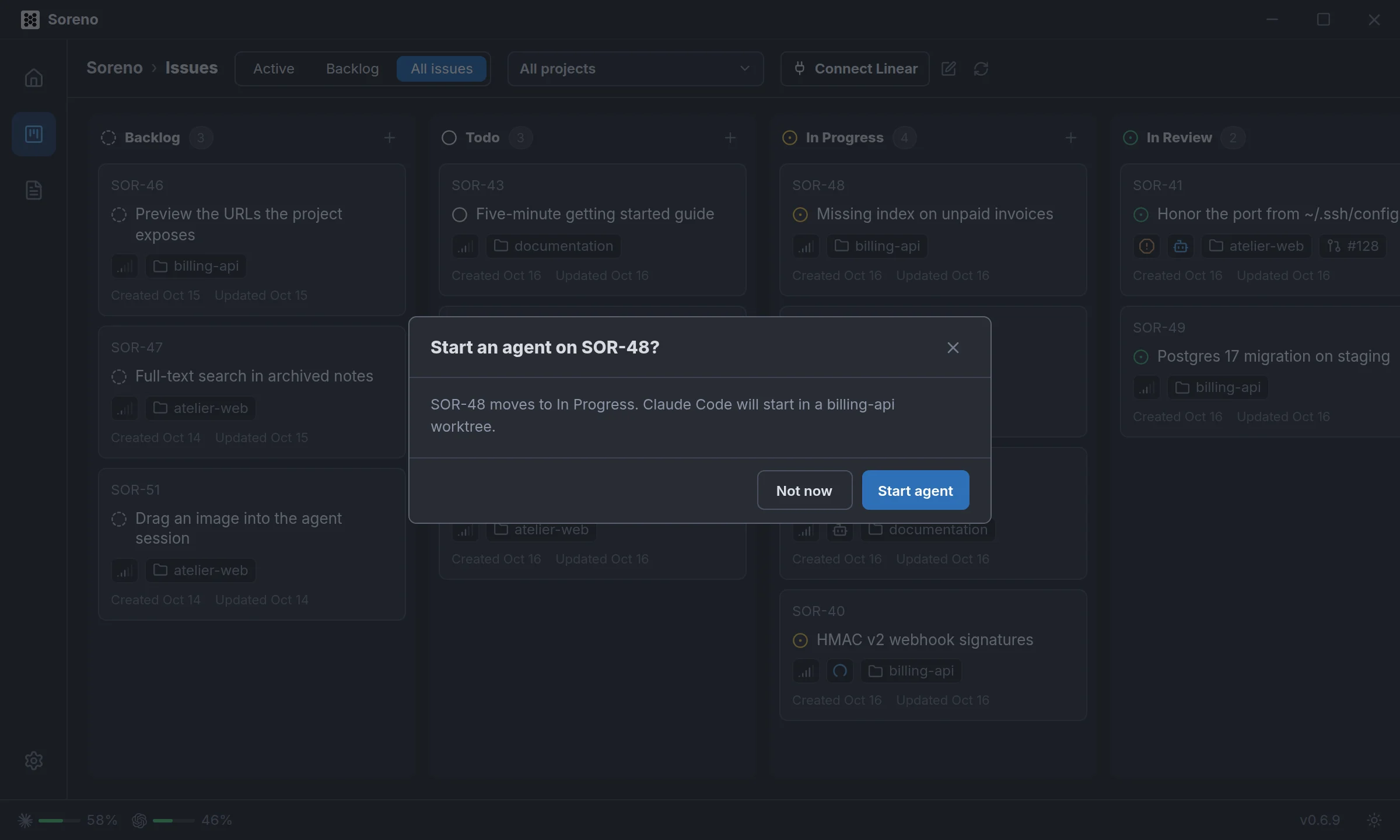Click version label v0.6.9
This screenshot has width=1400, height=840.
(x=1319, y=820)
